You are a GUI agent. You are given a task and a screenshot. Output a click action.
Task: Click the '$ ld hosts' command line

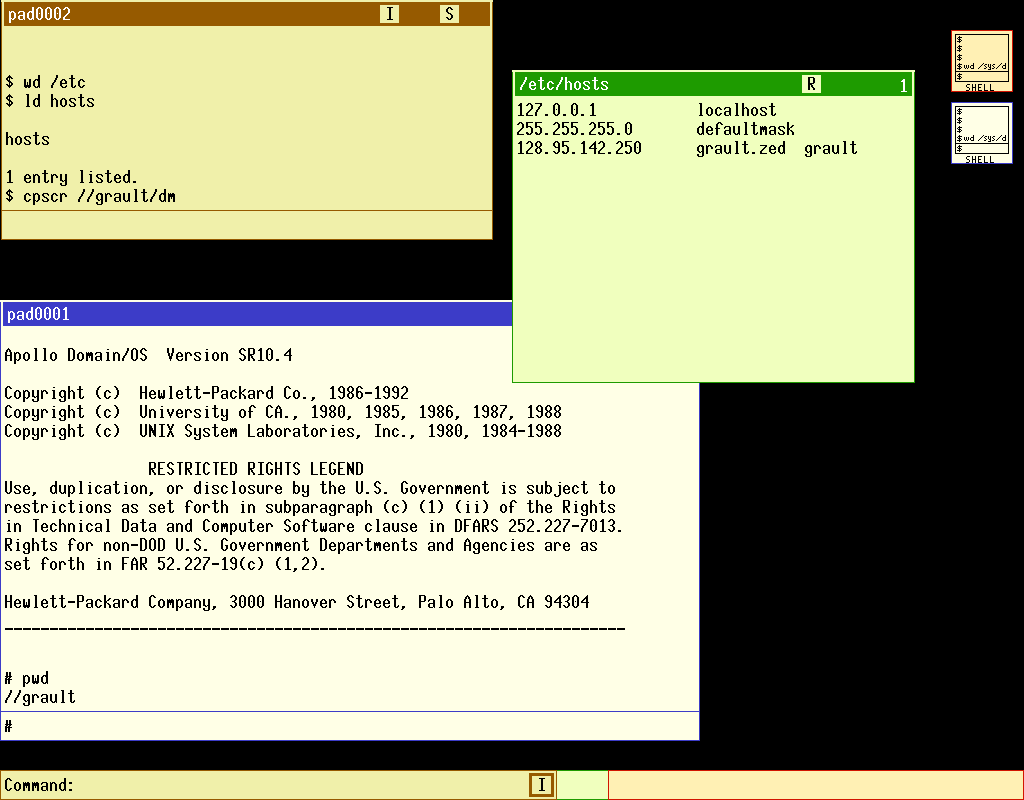tap(50, 101)
